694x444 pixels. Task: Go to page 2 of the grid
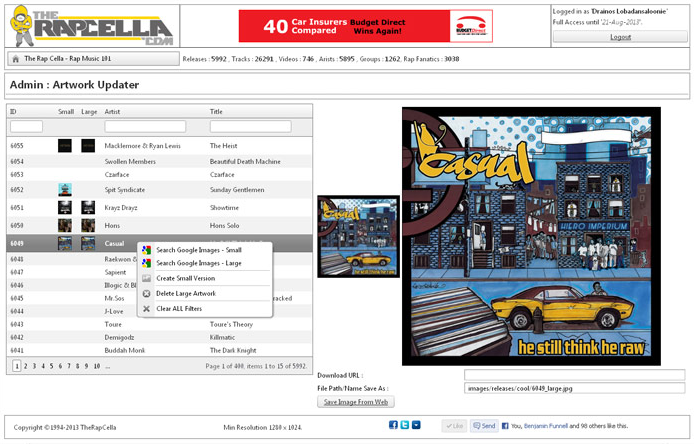[26, 366]
